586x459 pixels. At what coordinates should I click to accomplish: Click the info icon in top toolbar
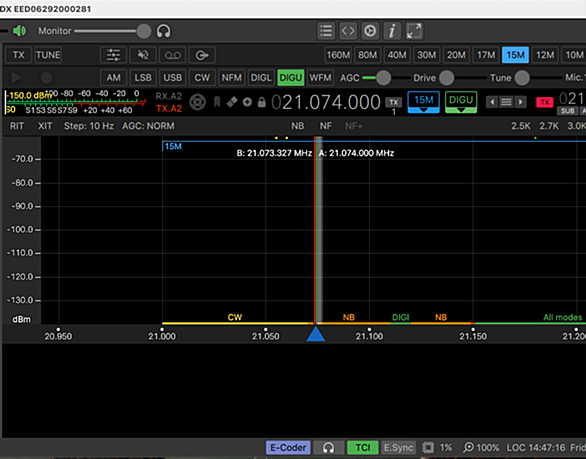(392, 31)
